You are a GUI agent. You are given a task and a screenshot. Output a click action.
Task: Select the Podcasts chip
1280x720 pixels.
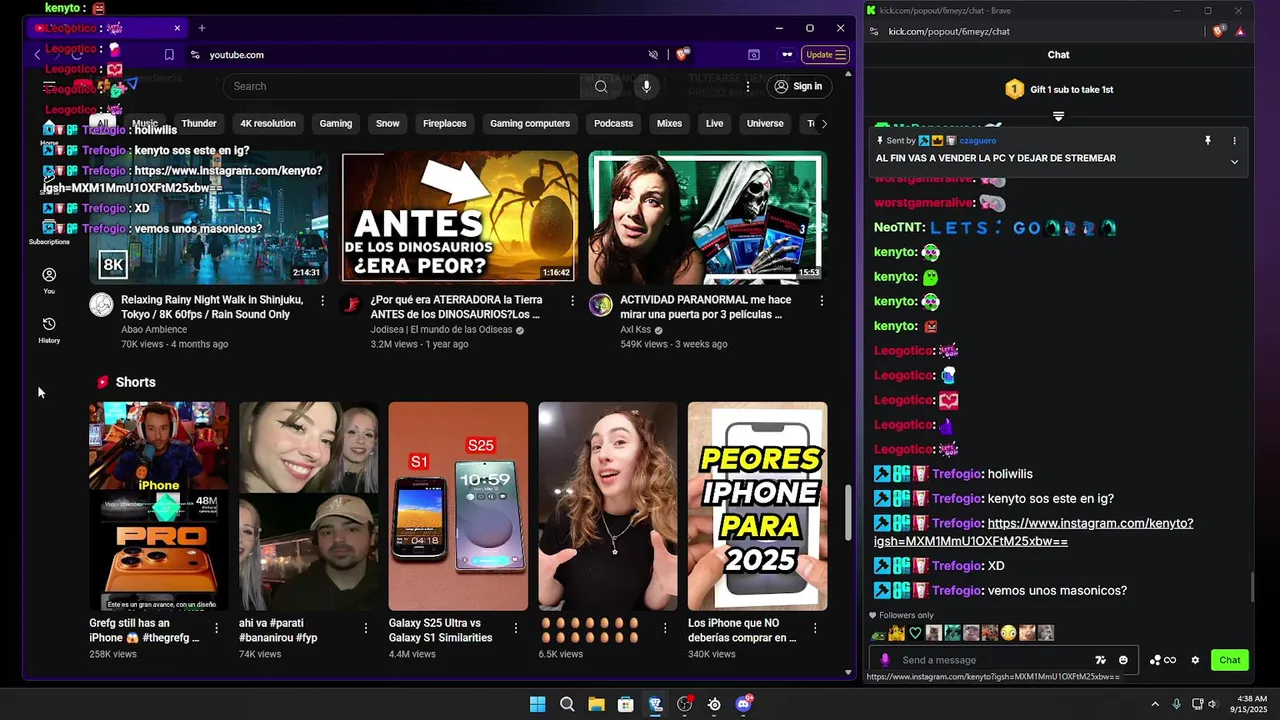coord(613,124)
